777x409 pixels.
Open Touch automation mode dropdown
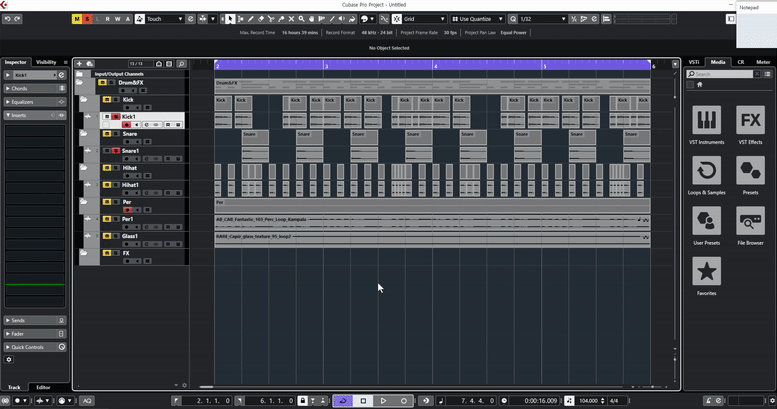point(166,19)
